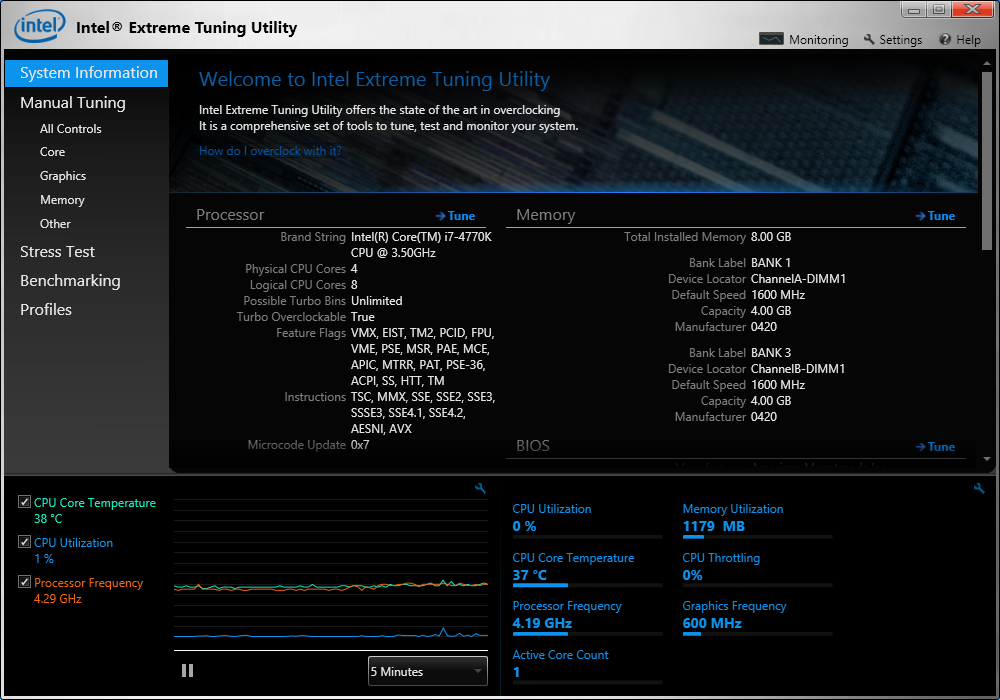
Task: Open Core tuning page
Action: (52, 152)
